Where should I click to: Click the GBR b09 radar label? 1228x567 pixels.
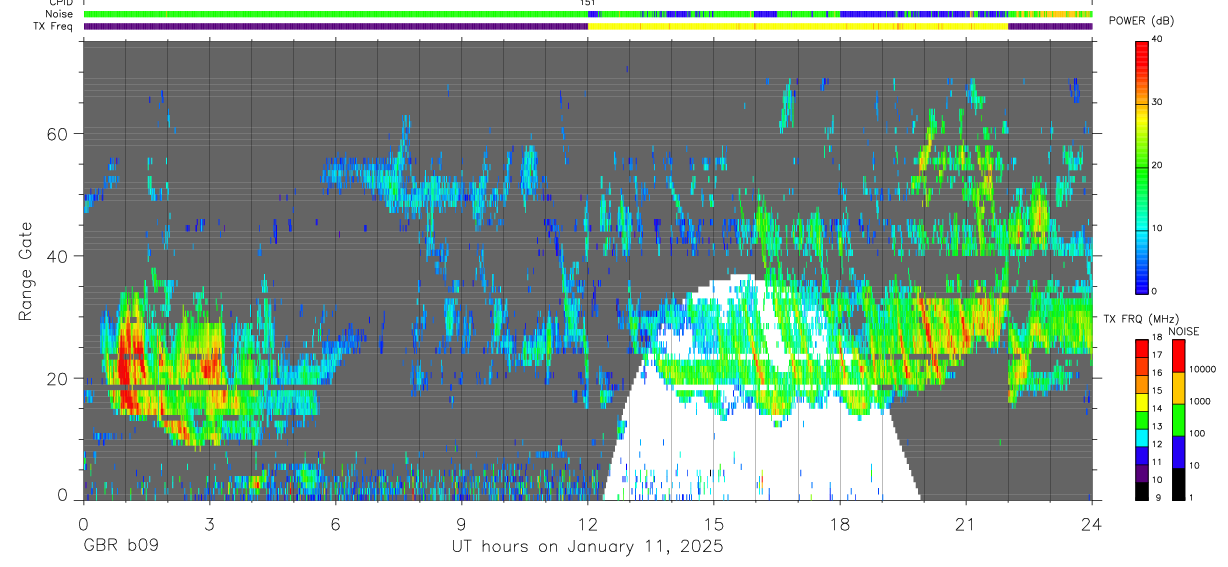[121, 547]
